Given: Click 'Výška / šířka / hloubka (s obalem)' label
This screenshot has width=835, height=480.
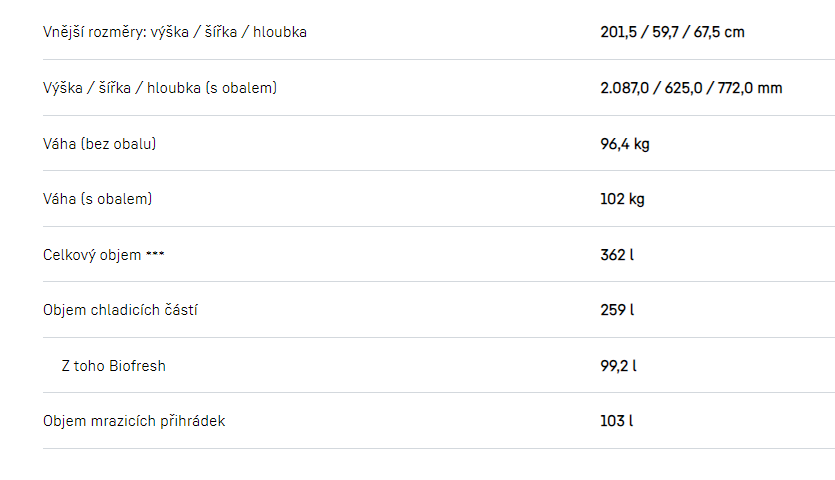Looking at the screenshot, I should point(160,88).
